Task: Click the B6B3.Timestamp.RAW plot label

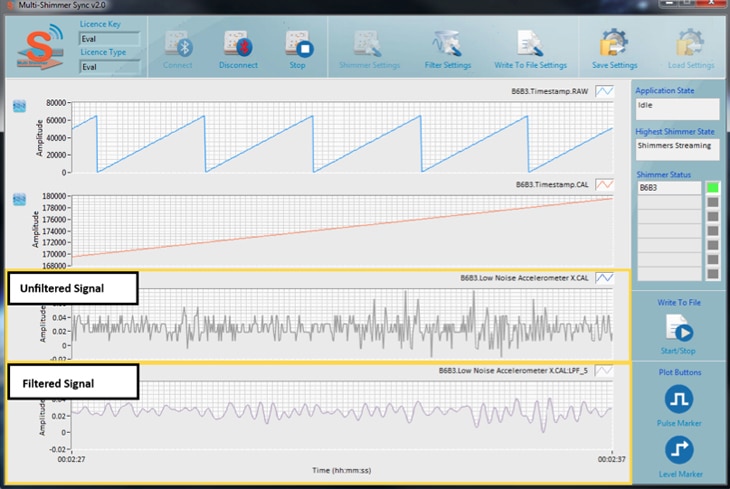Action: click(x=549, y=91)
